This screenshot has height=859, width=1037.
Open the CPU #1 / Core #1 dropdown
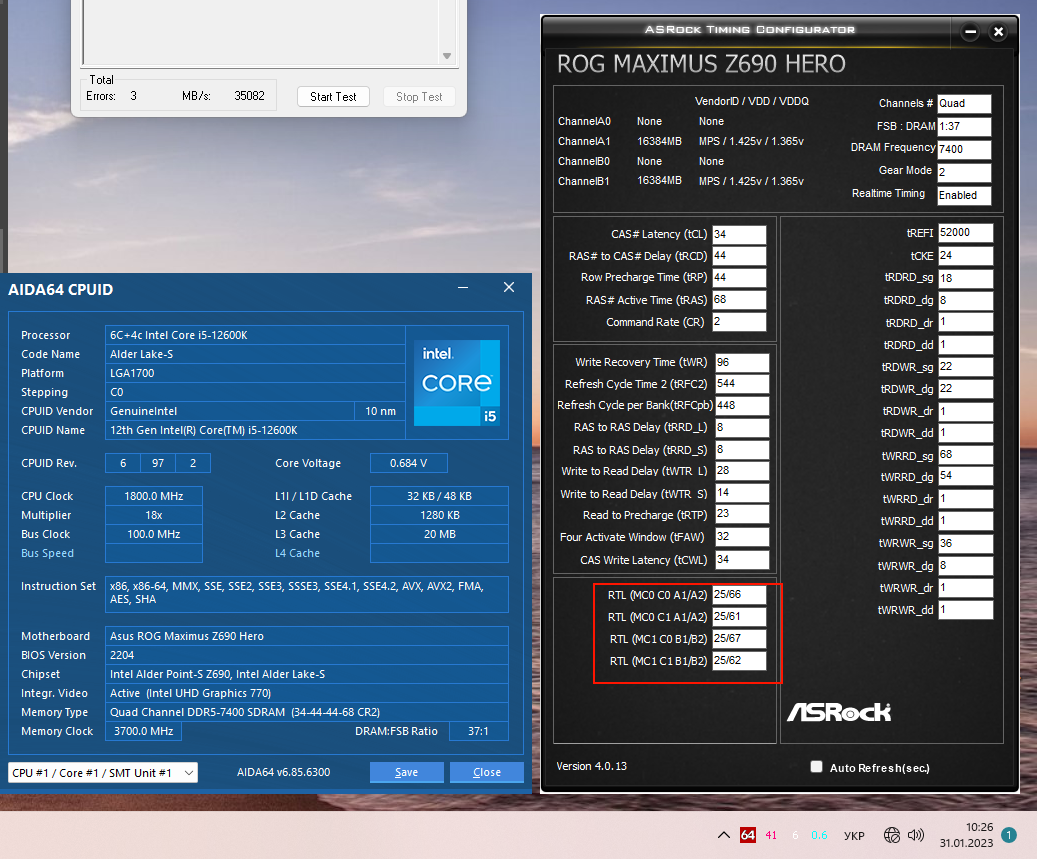(102, 772)
